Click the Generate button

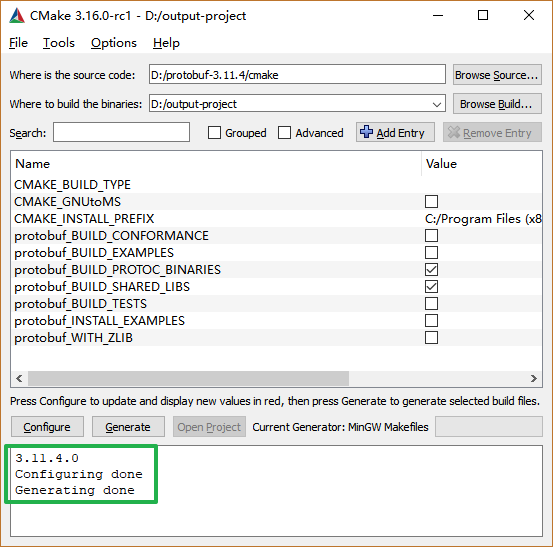(128, 427)
